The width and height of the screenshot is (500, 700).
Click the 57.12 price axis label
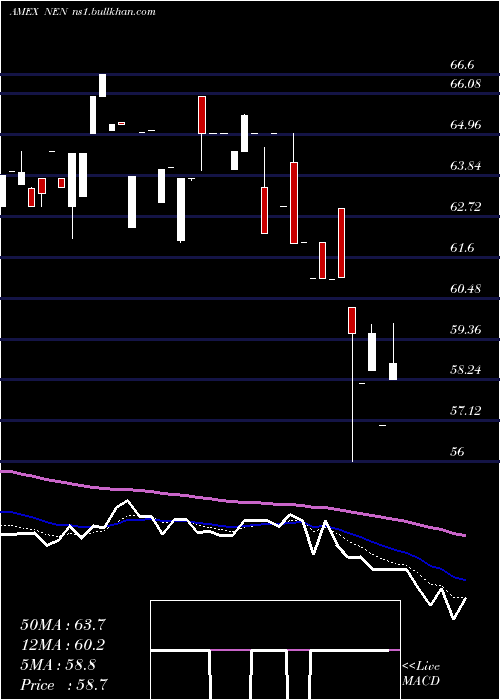pyautogui.click(x=466, y=411)
